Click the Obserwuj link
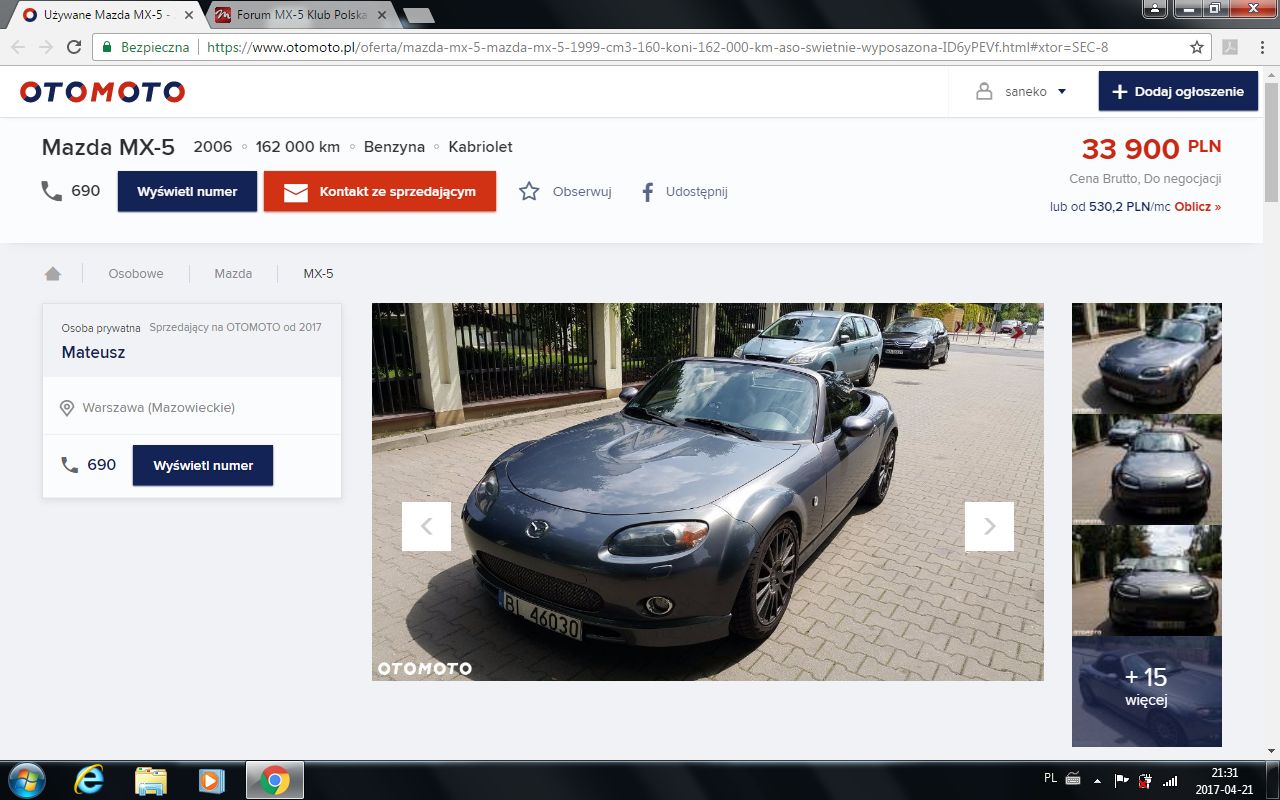 pos(582,191)
